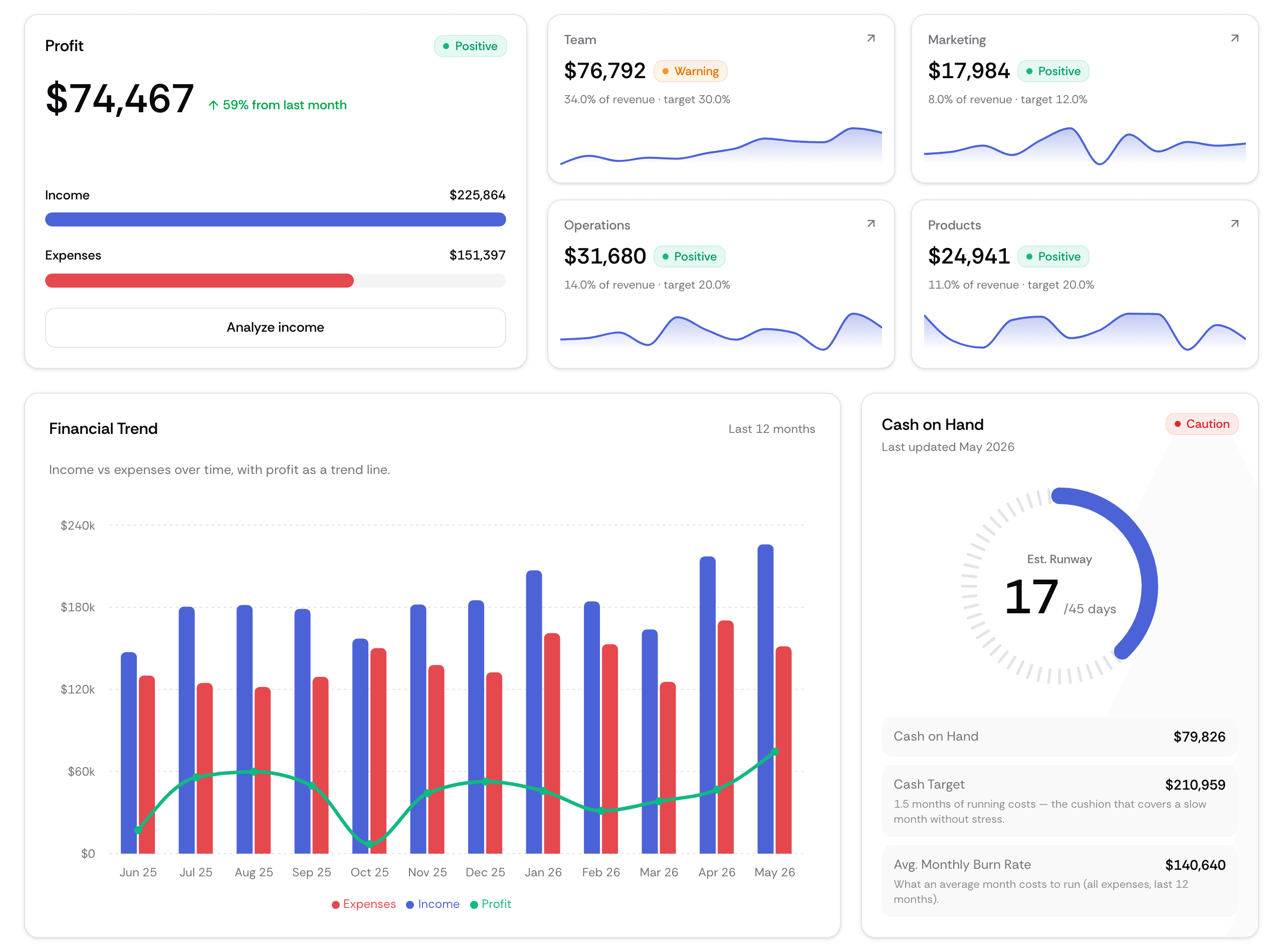Click the 8.0% of revenue target text

pos(1007,99)
